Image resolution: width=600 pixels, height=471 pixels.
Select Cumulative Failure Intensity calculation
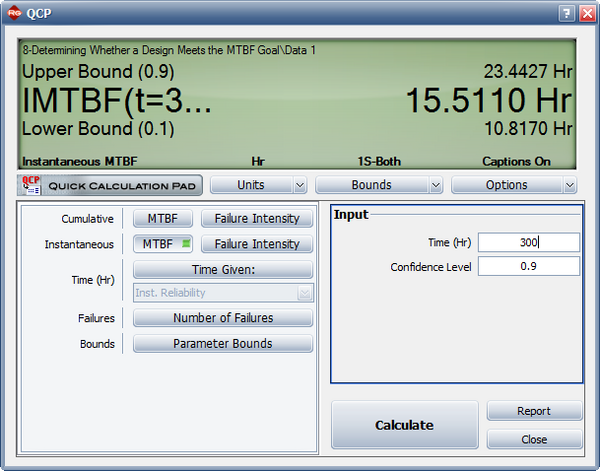coord(257,218)
